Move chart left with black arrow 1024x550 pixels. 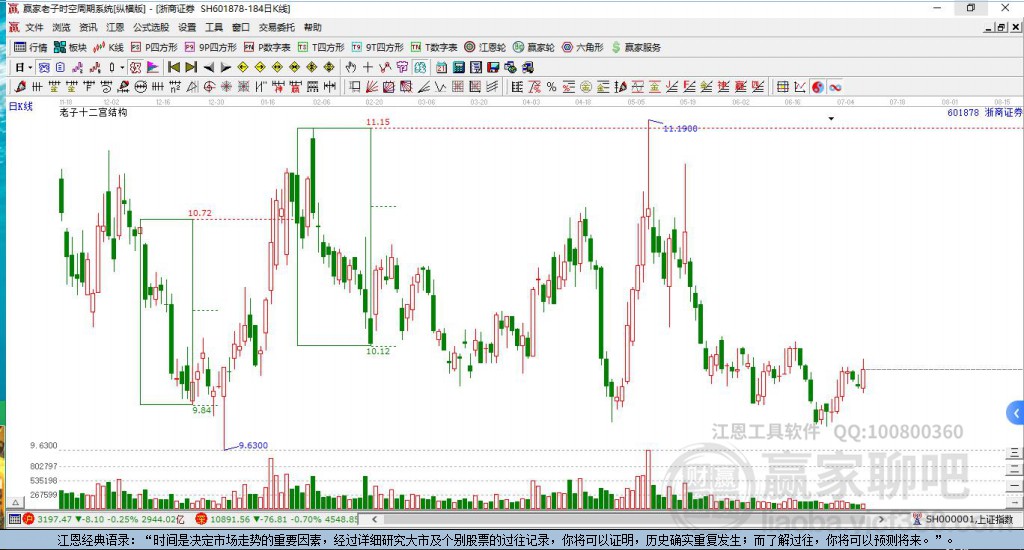(x=208, y=67)
